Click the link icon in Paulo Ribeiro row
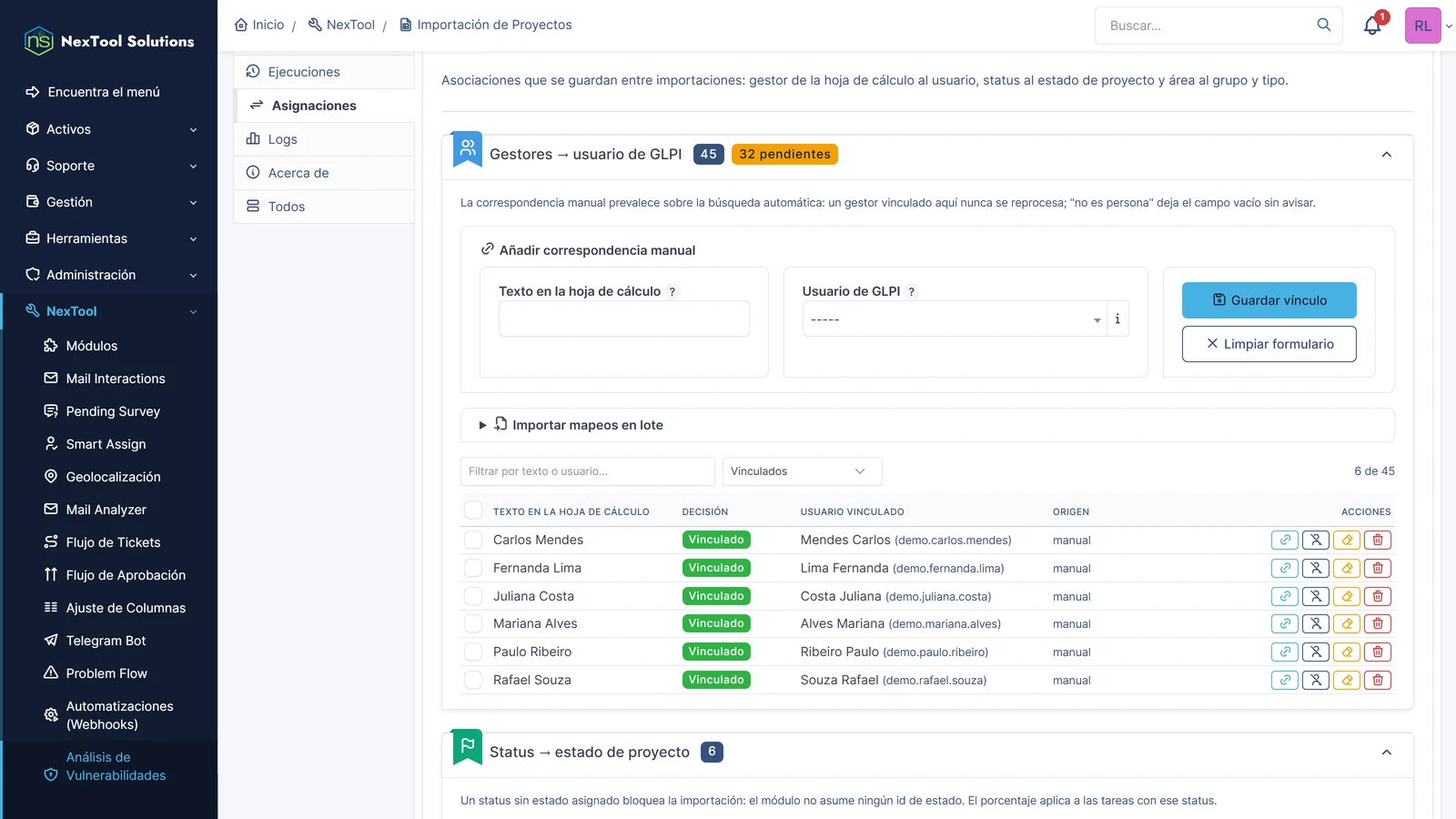The image size is (1456, 819). click(x=1285, y=652)
